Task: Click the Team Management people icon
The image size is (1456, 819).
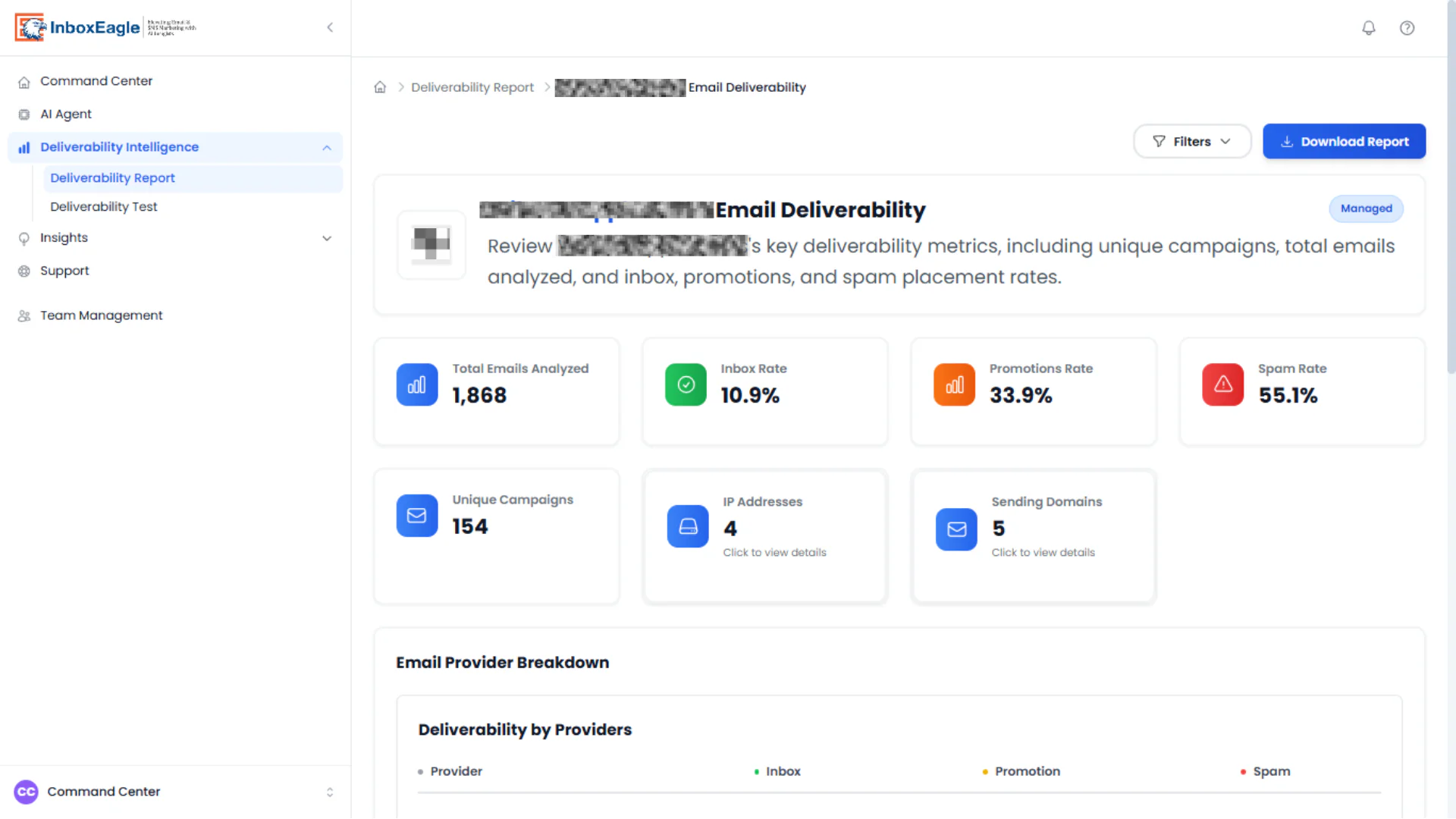Action: (24, 316)
